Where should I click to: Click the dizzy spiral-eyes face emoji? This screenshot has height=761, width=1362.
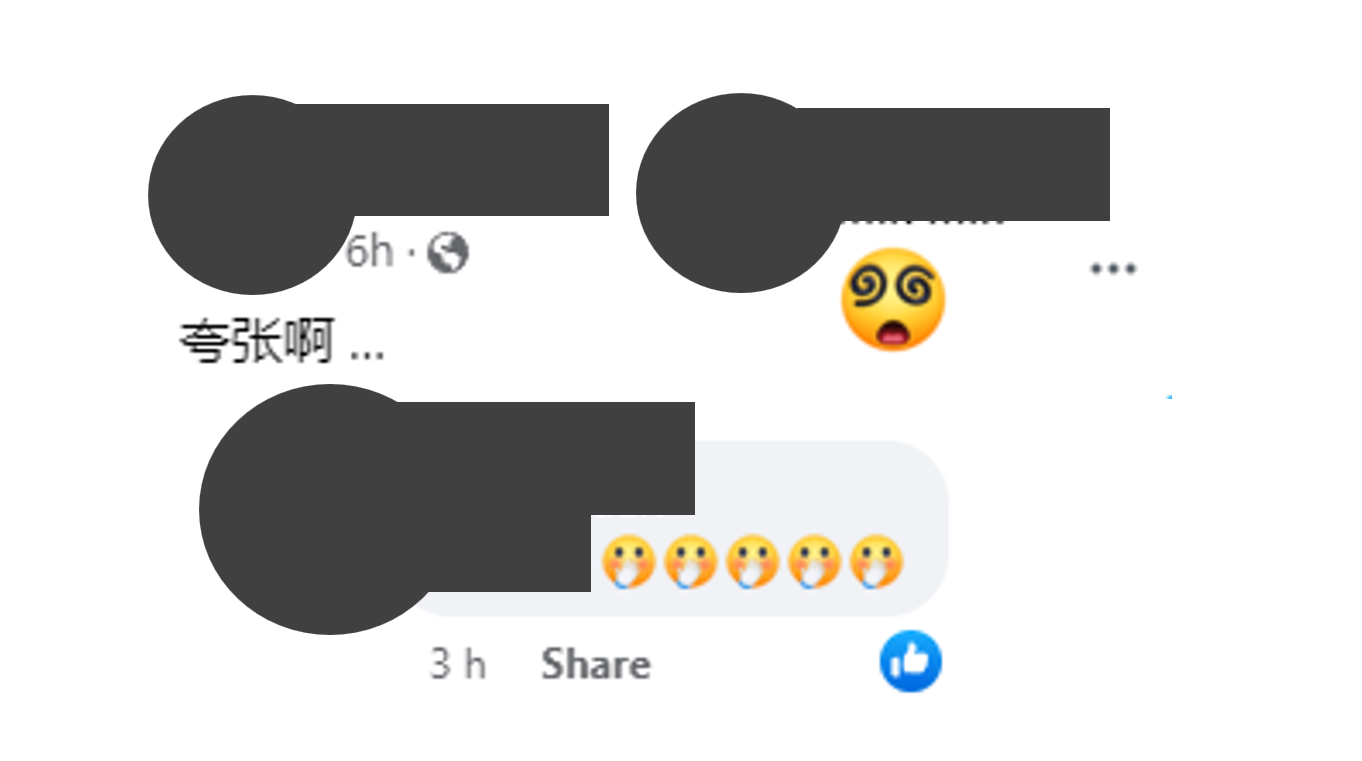pyautogui.click(x=893, y=299)
